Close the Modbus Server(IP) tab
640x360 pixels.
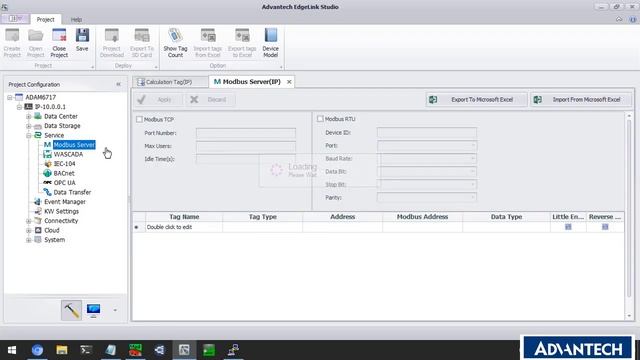pyautogui.click(x=289, y=82)
